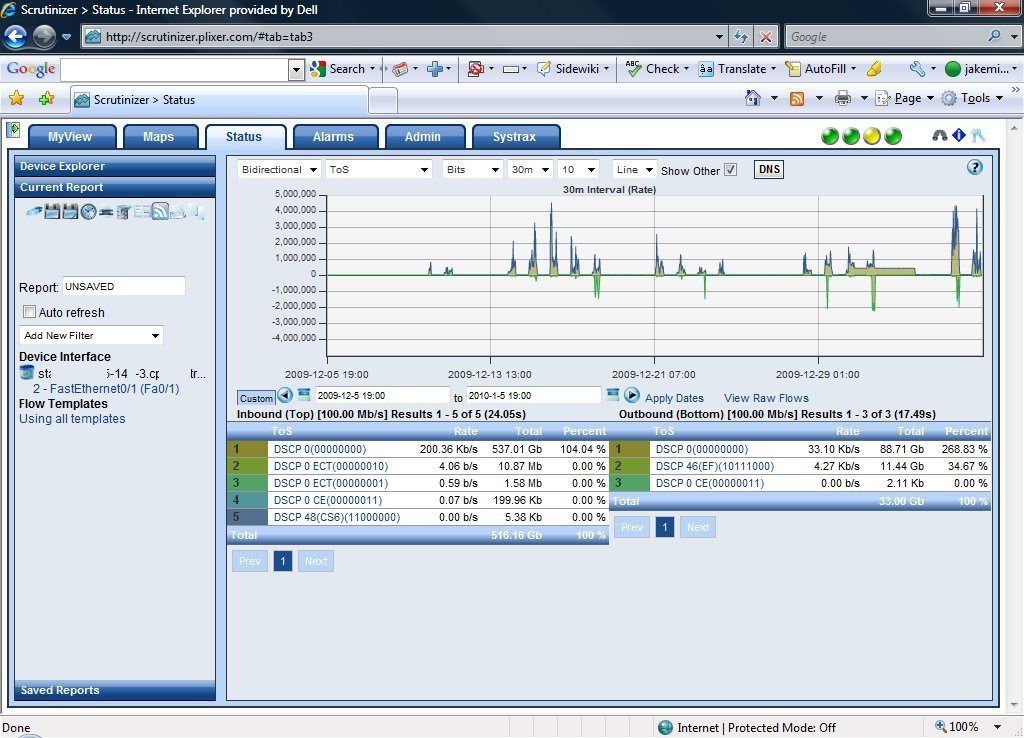Open the IE Tools menu dropdown
Viewport: 1024px width, 738px height.
[972, 98]
